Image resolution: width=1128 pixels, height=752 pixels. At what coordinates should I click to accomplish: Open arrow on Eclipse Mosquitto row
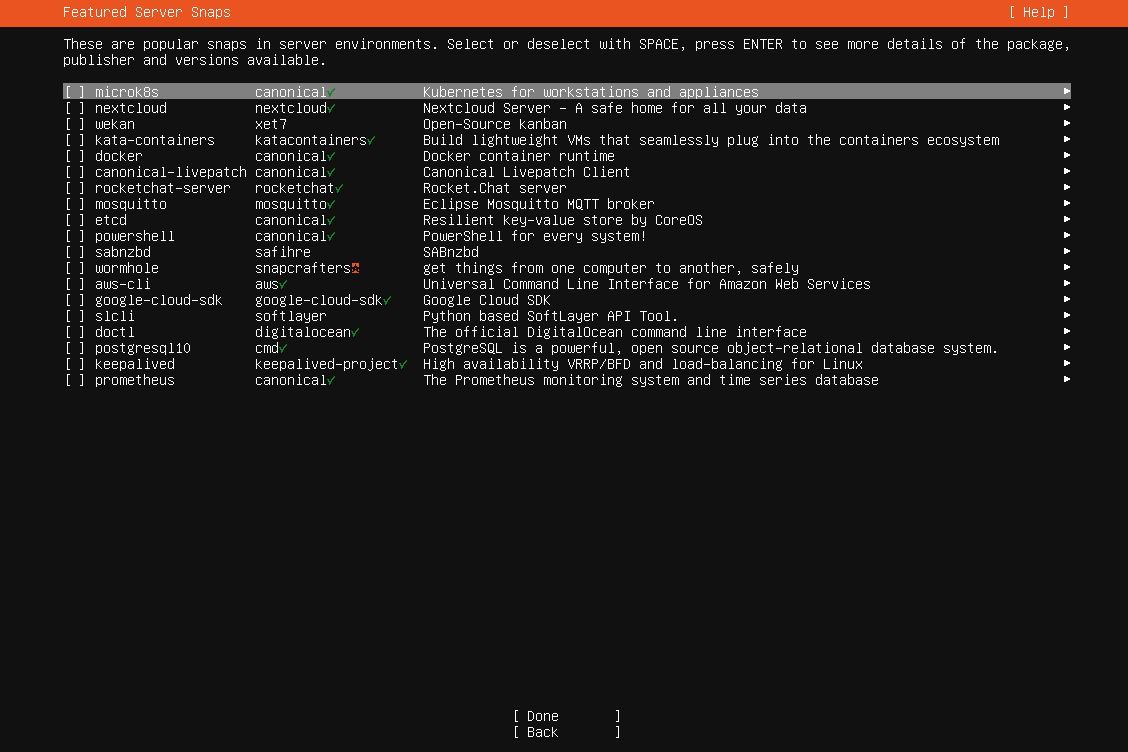click(x=1067, y=204)
